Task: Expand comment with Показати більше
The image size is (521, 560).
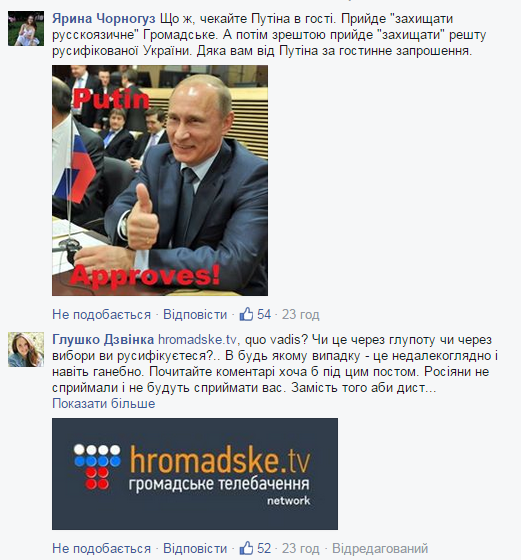Action: click(x=104, y=404)
